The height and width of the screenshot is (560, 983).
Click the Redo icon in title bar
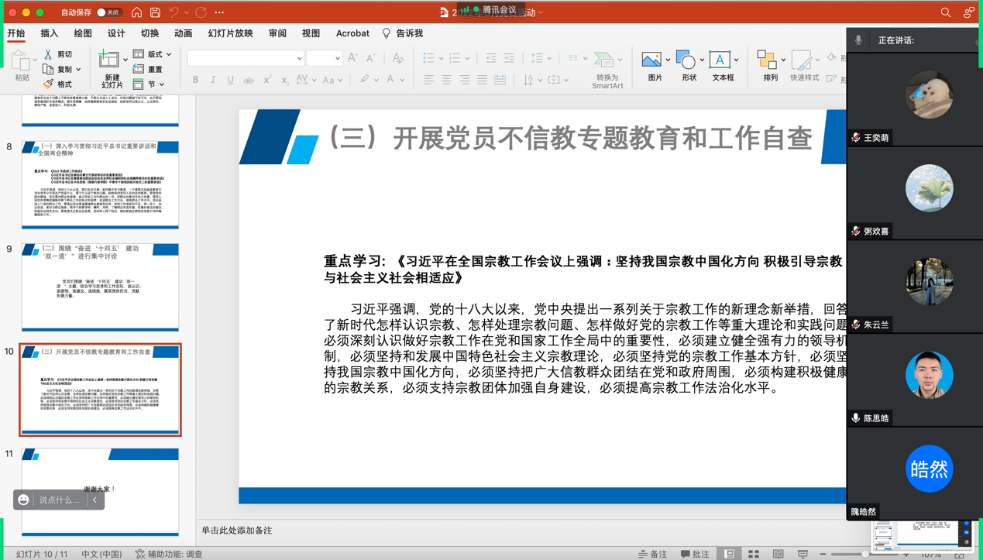201,12
